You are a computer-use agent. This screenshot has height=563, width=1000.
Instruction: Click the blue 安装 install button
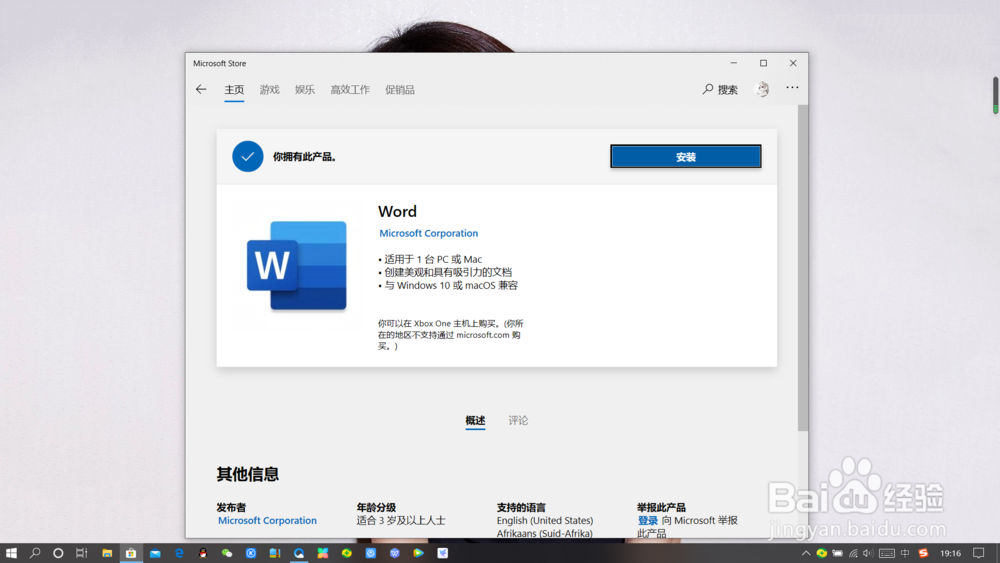pos(686,156)
